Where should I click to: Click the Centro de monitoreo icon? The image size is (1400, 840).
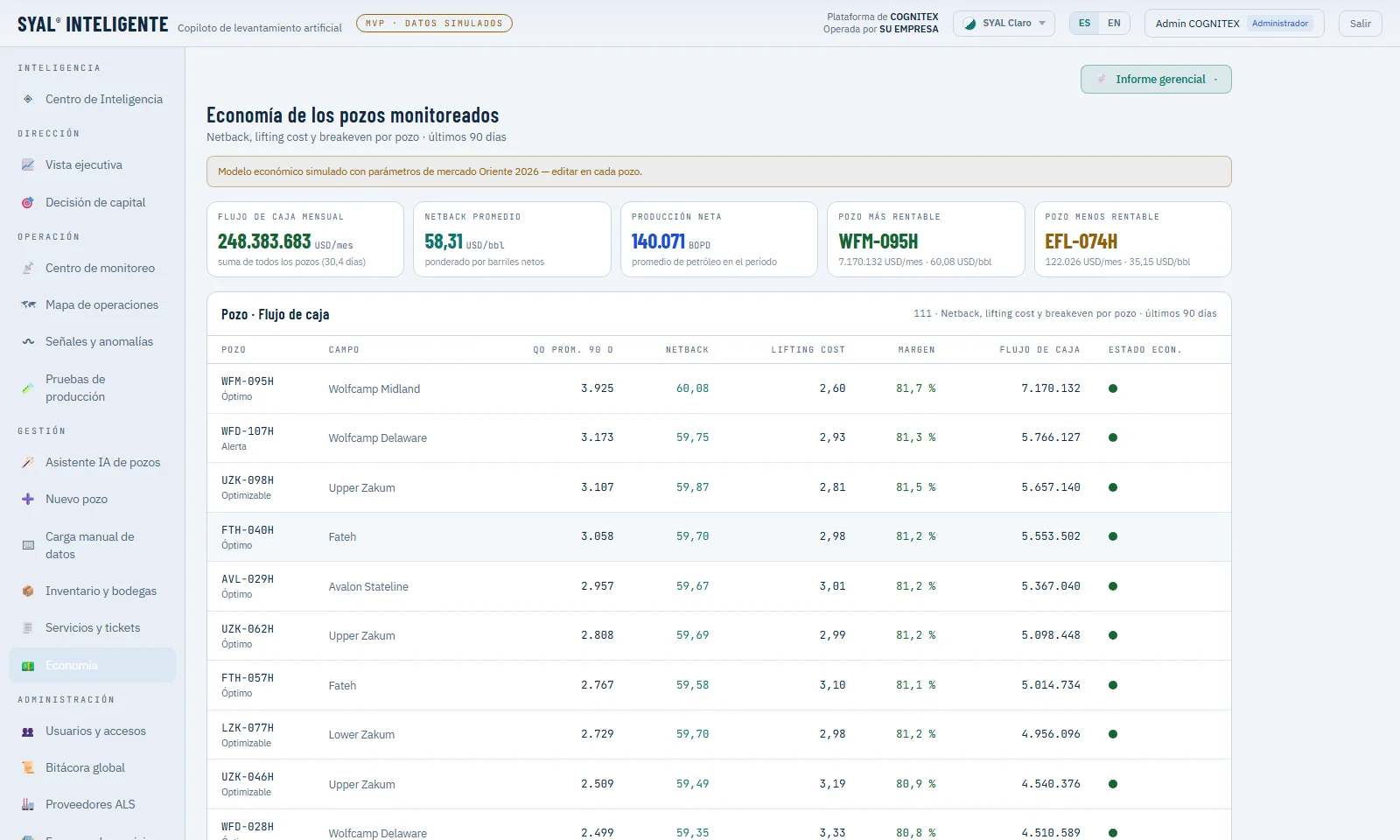click(x=28, y=268)
